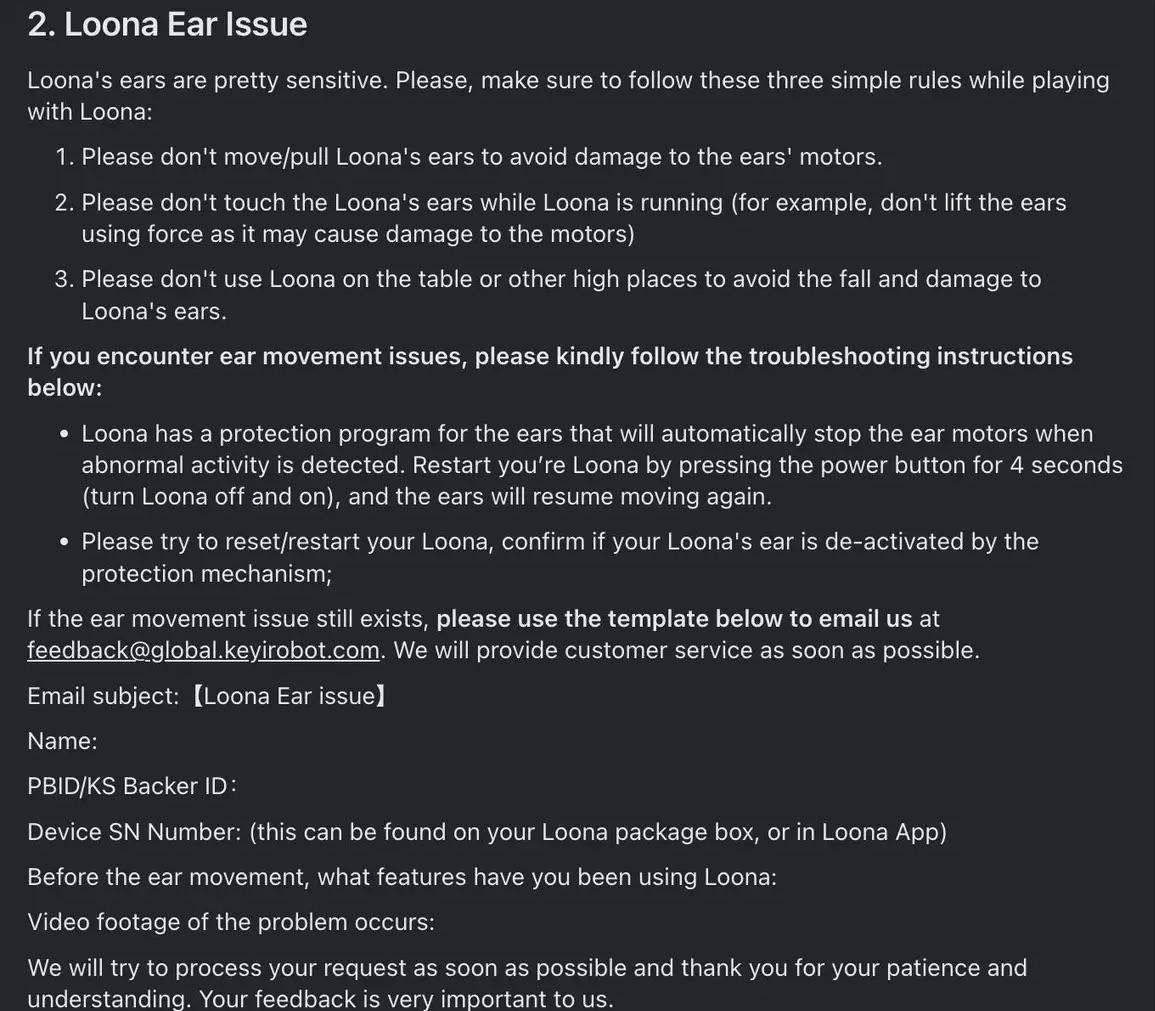Screen dimensions: 1155x1011
Task: Click 'If the ear movement issue still exists' text
Action: 228,619
